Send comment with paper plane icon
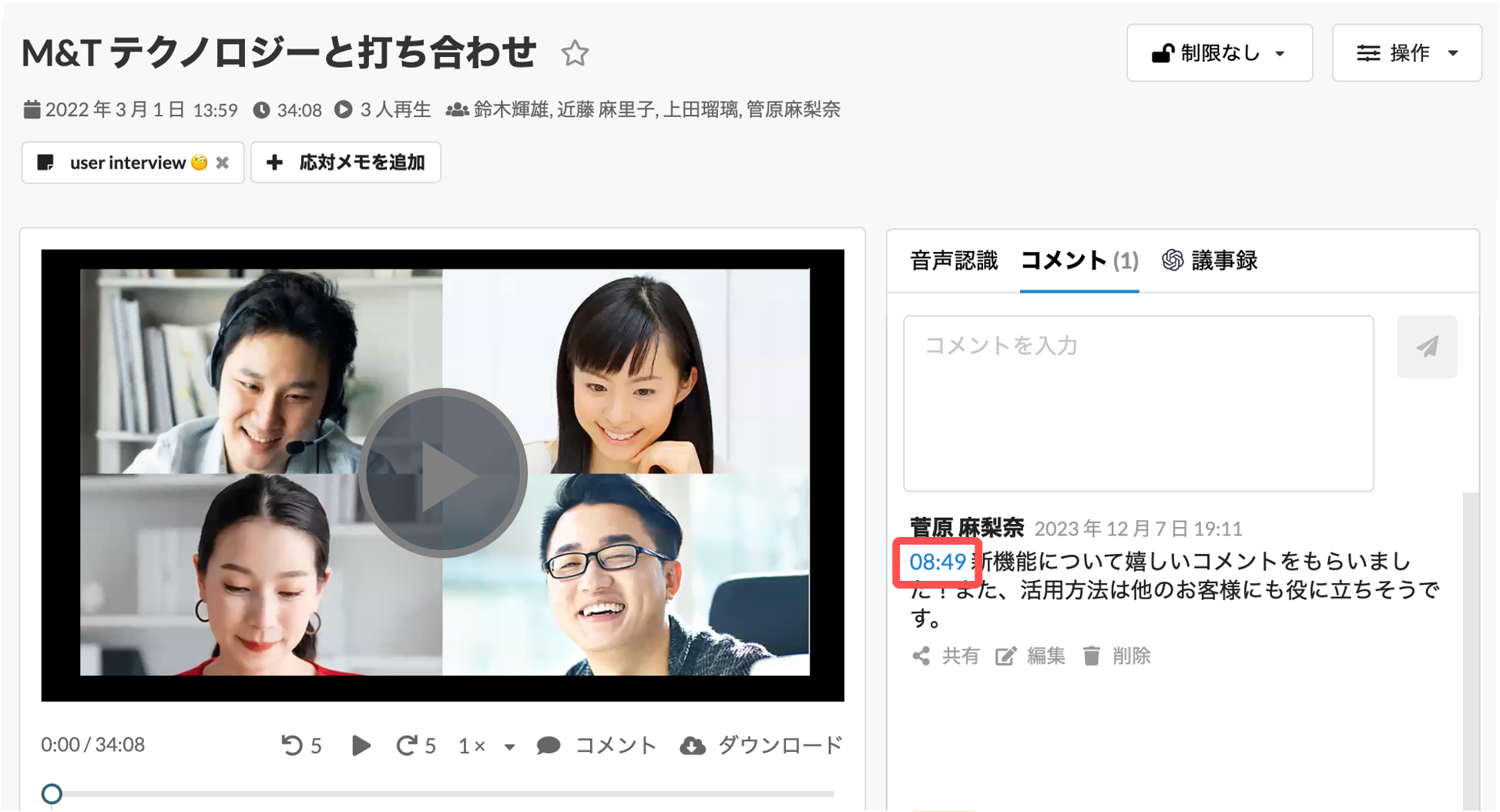 pos(1427,347)
